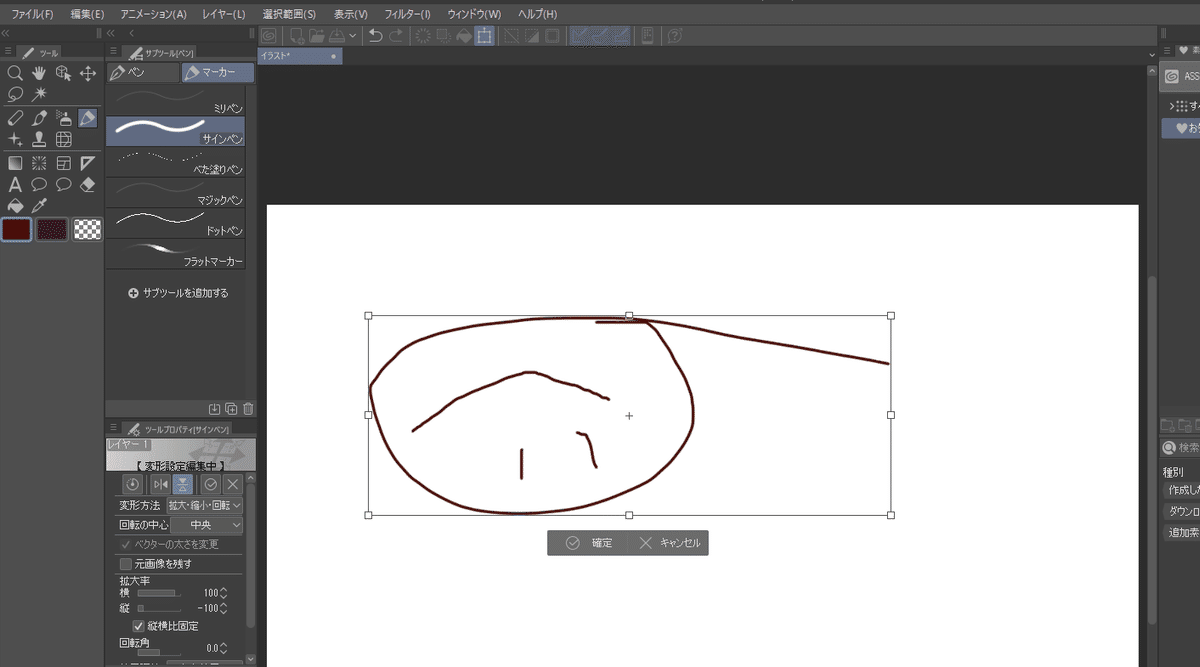Viewport: 1200px width, 667px height.
Task: Select the Zoom magnifier tool
Action: [x=15, y=72]
